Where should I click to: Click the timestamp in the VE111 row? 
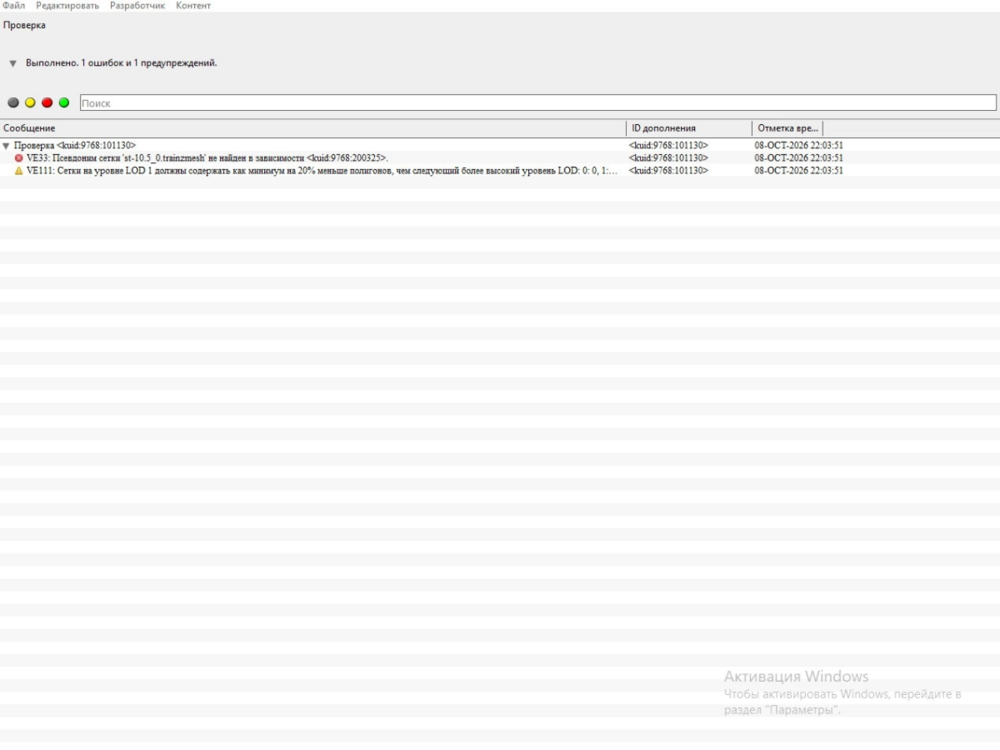[798, 171]
